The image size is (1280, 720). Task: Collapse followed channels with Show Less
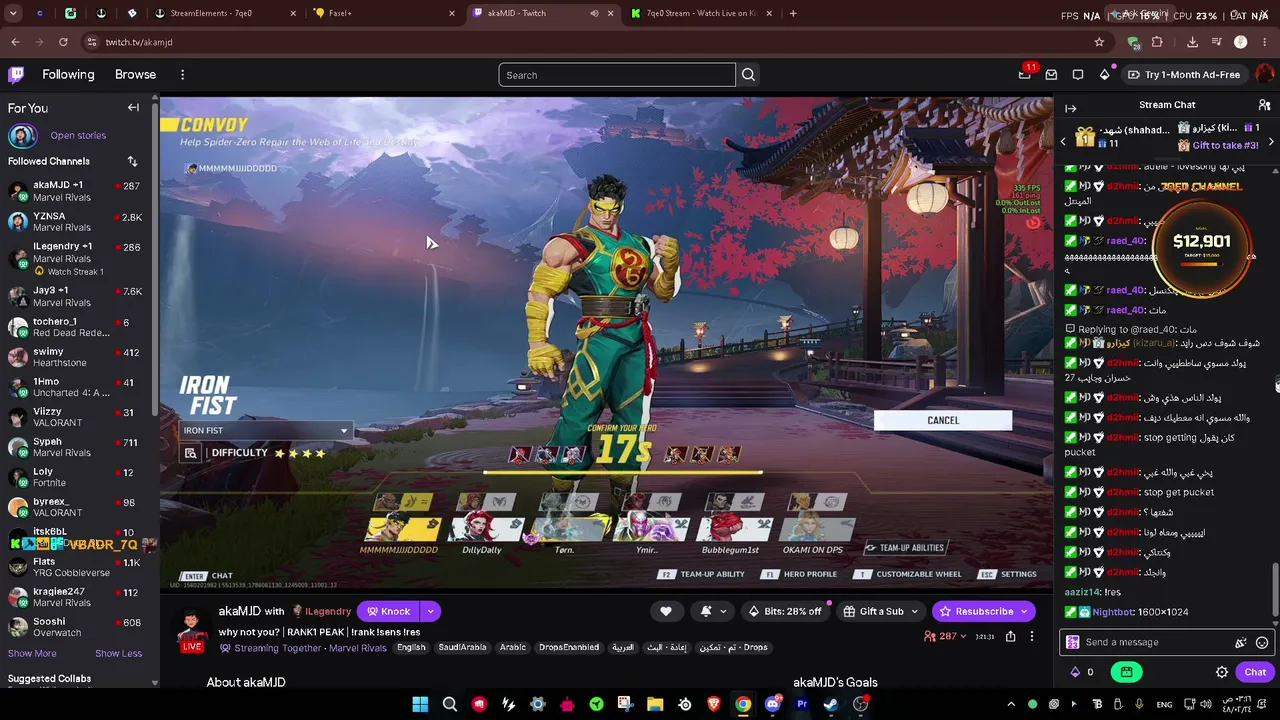118,654
